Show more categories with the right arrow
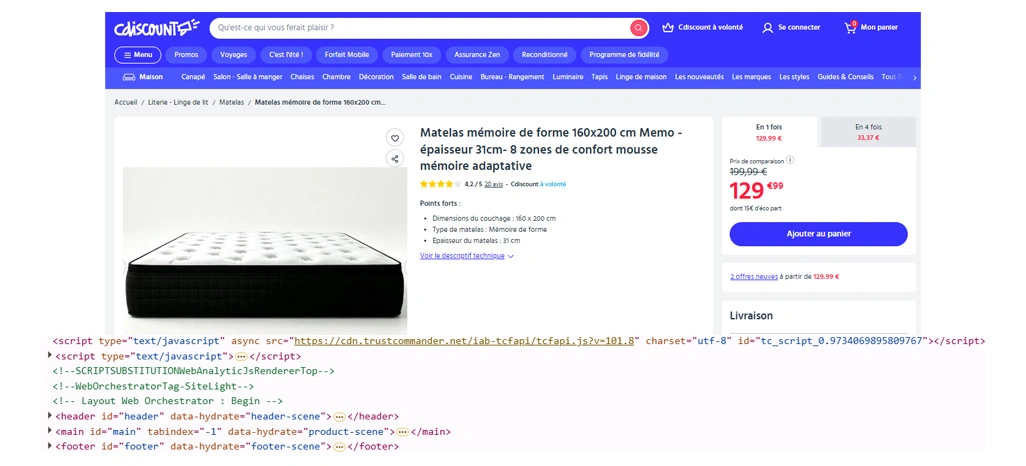The image size is (1026, 466). pyautogui.click(x=914, y=77)
